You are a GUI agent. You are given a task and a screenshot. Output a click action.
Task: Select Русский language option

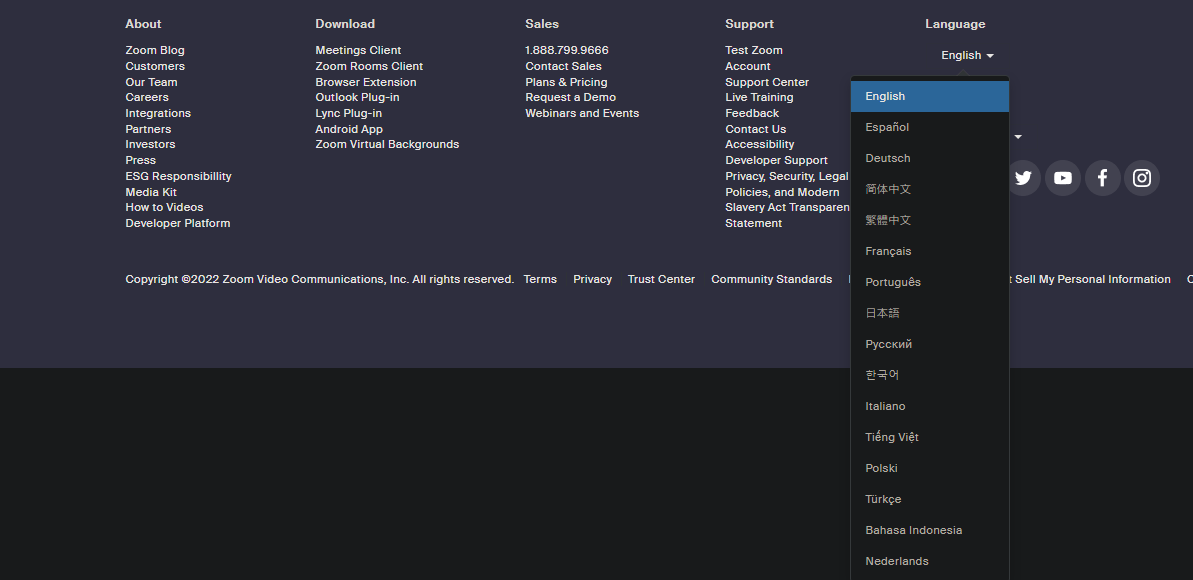pos(930,344)
